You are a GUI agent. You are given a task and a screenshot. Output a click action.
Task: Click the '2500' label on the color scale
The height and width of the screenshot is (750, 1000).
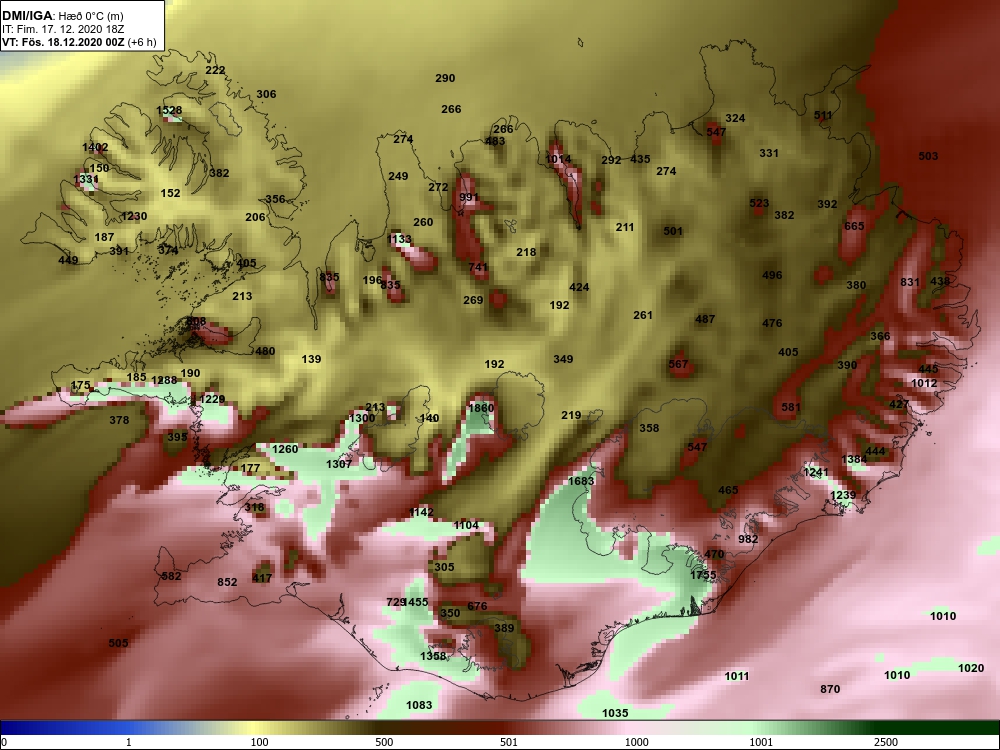[x=886, y=742]
